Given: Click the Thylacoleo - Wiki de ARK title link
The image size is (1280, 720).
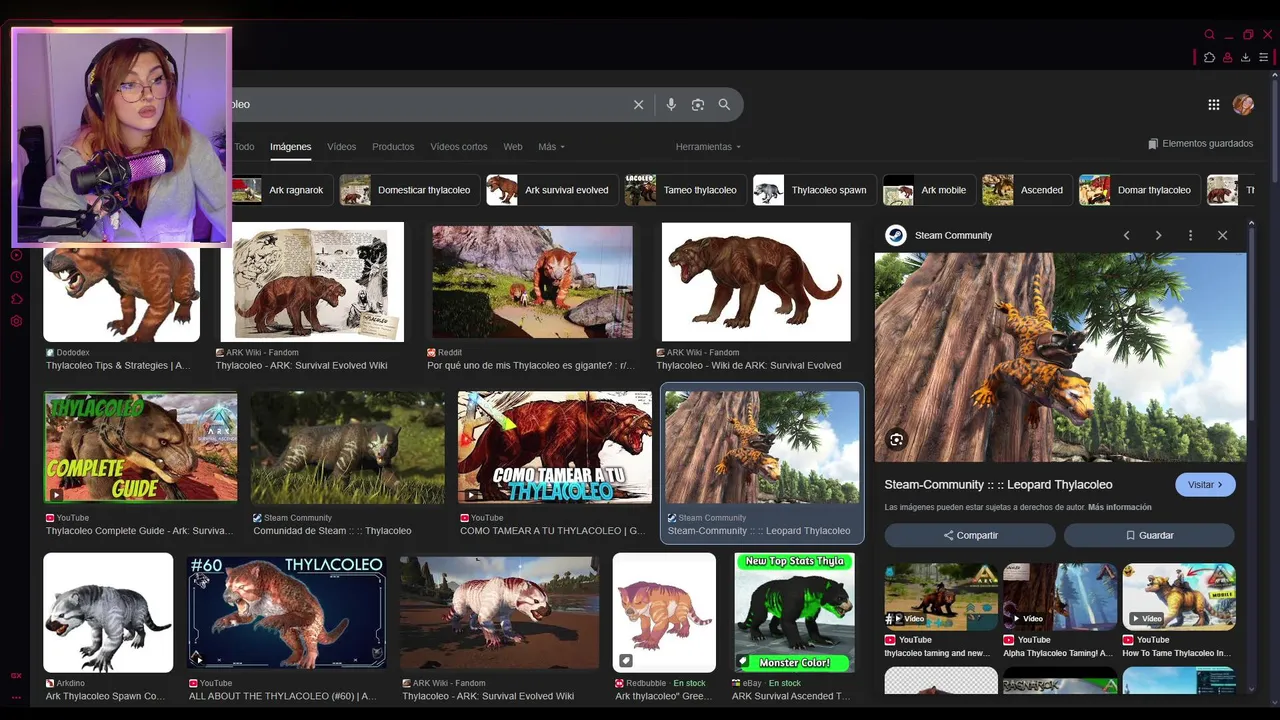Looking at the screenshot, I should coord(749,366).
